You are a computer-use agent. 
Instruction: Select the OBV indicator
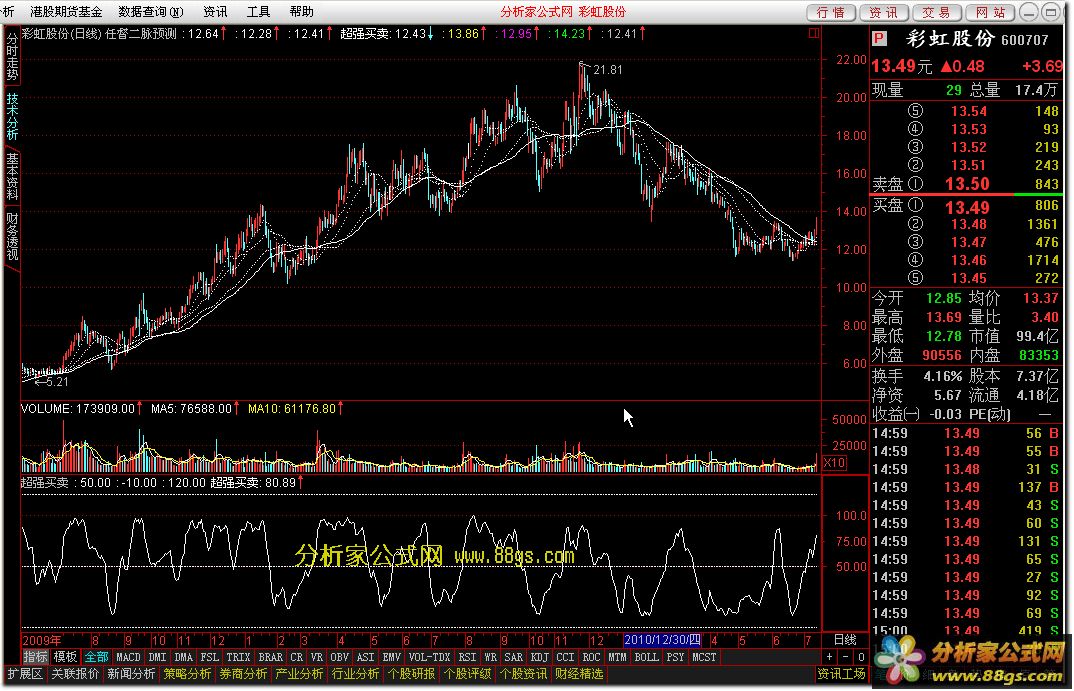pos(340,657)
